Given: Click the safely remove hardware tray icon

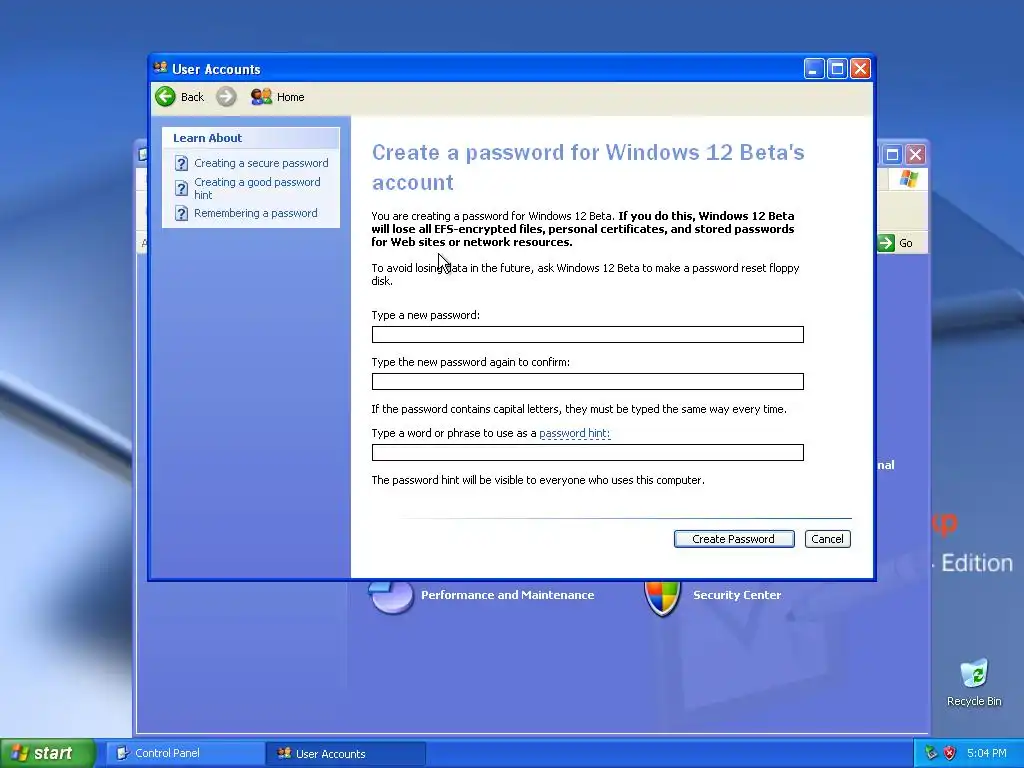Looking at the screenshot, I should click(931, 754).
